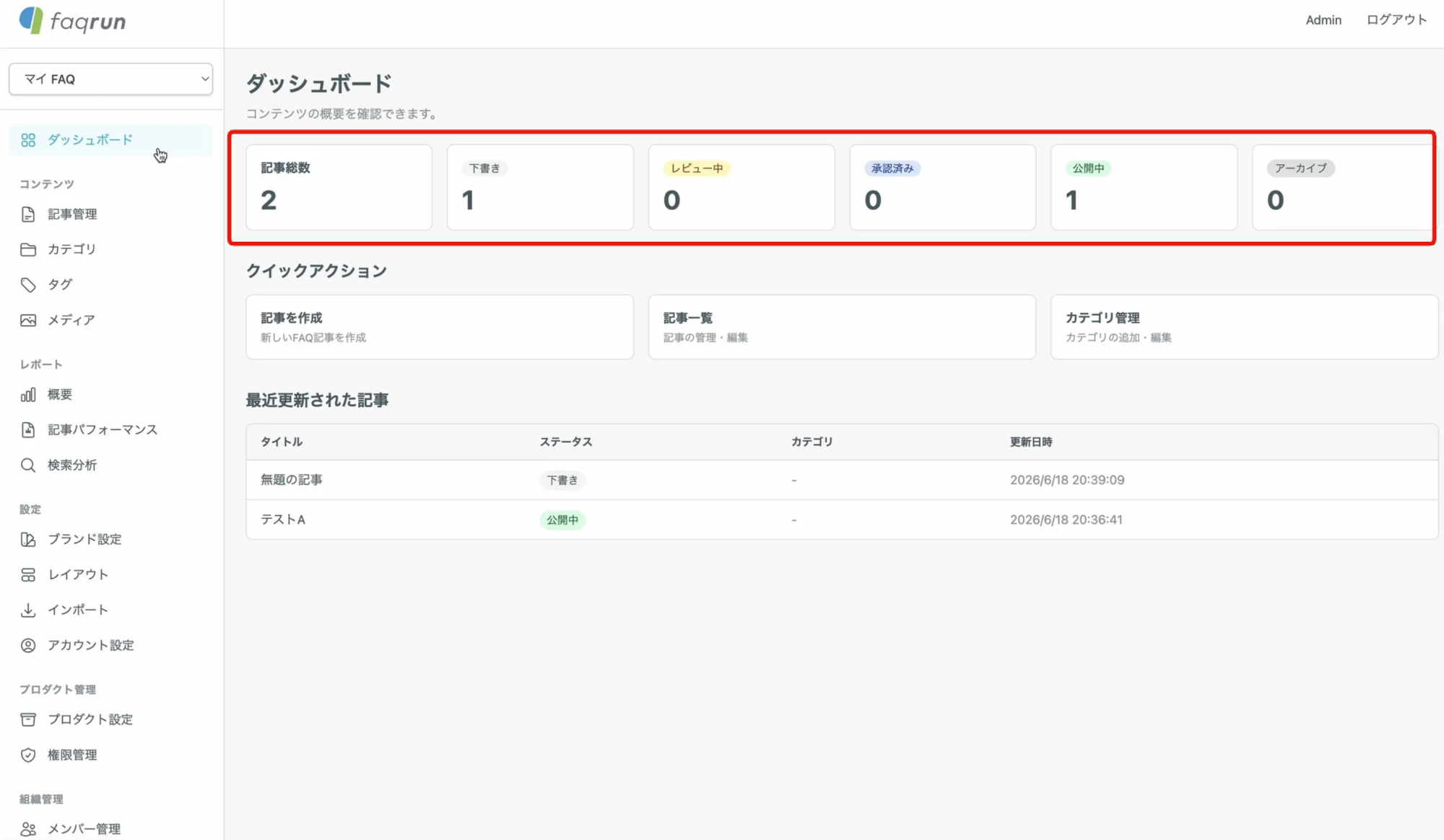Click the 記事パフォーマンス file icon
This screenshot has height=840, width=1444.
pyautogui.click(x=28, y=430)
